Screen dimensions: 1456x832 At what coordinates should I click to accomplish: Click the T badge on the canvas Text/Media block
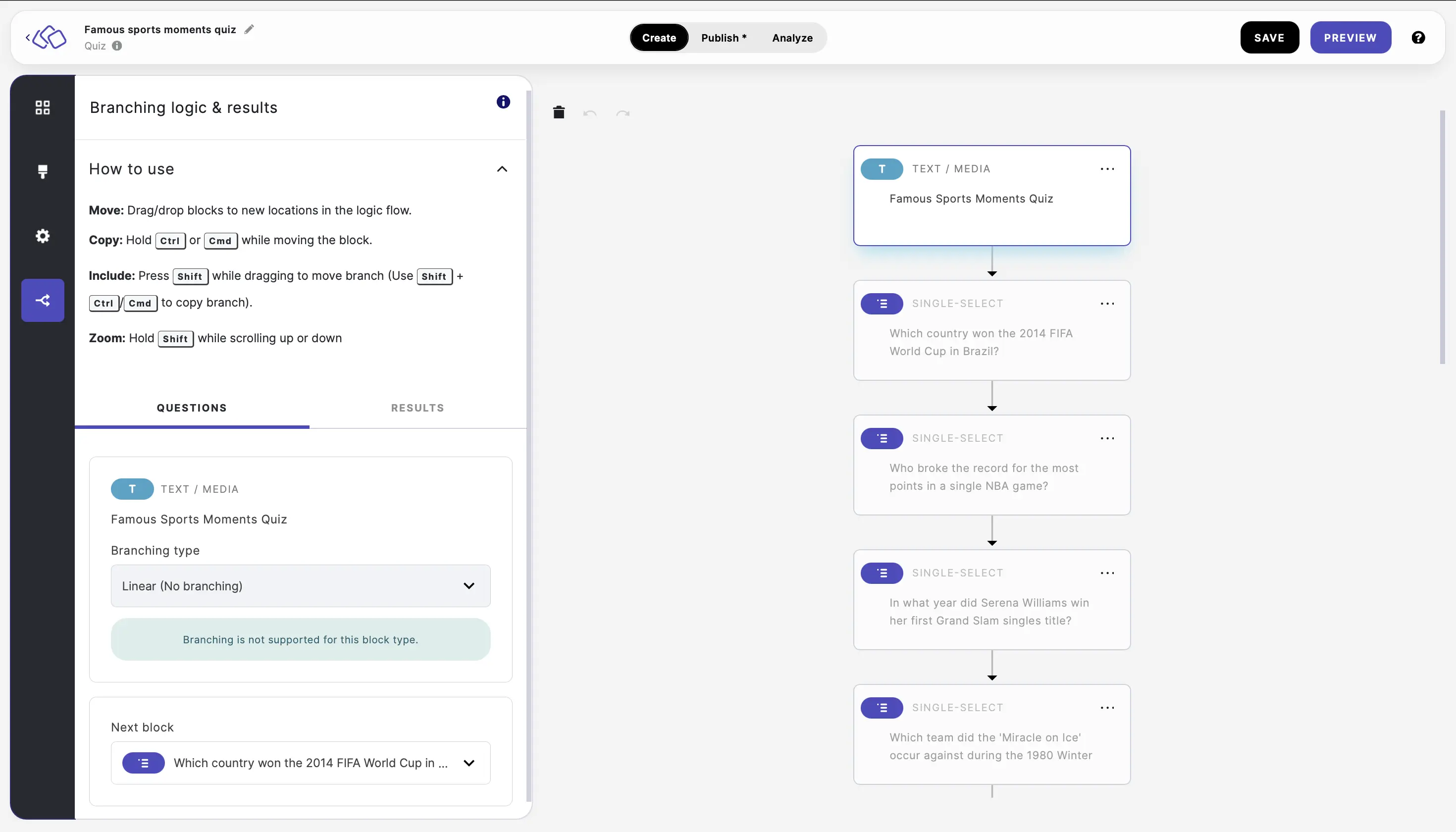[882, 169]
